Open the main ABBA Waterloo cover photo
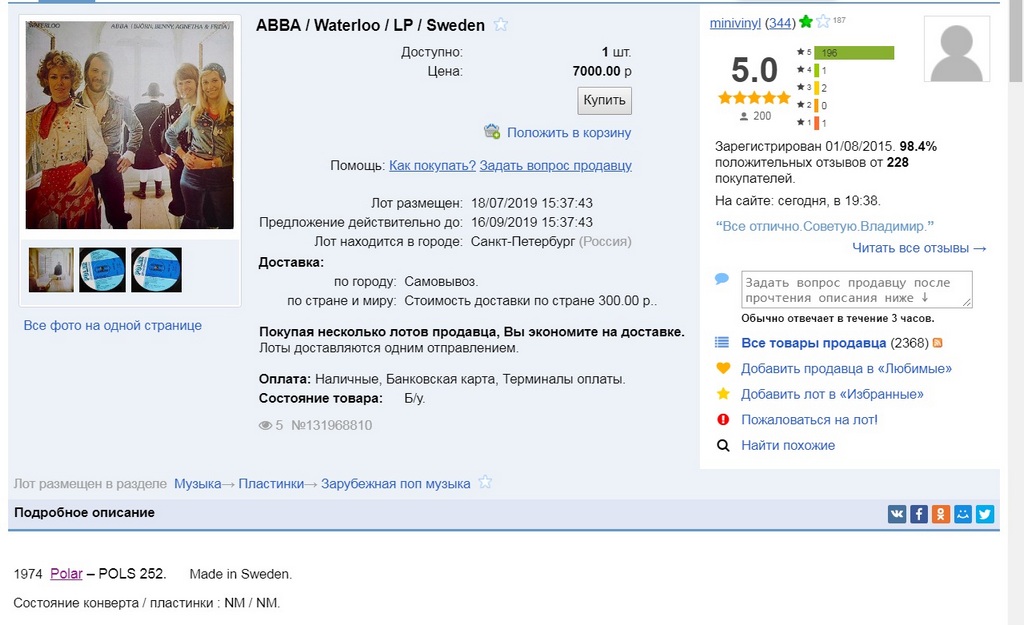1024x625 pixels. click(130, 125)
